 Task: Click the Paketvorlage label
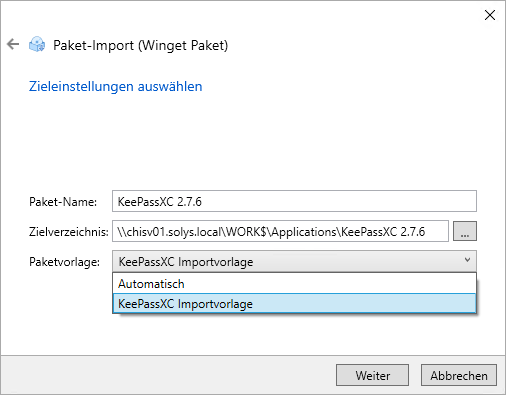pyautogui.click(x=64, y=262)
